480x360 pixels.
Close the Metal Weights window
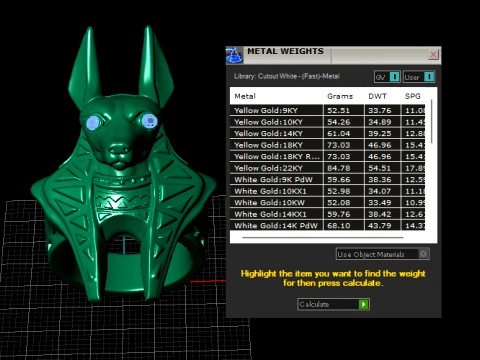click(433, 54)
